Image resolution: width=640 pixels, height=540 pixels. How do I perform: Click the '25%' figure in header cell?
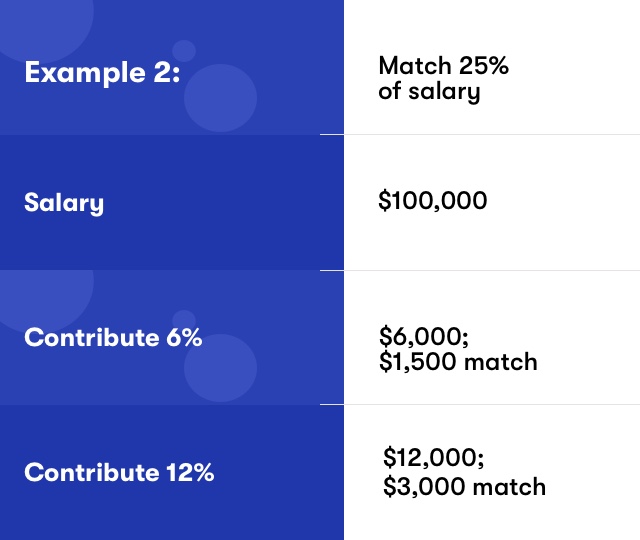point(484,66)
